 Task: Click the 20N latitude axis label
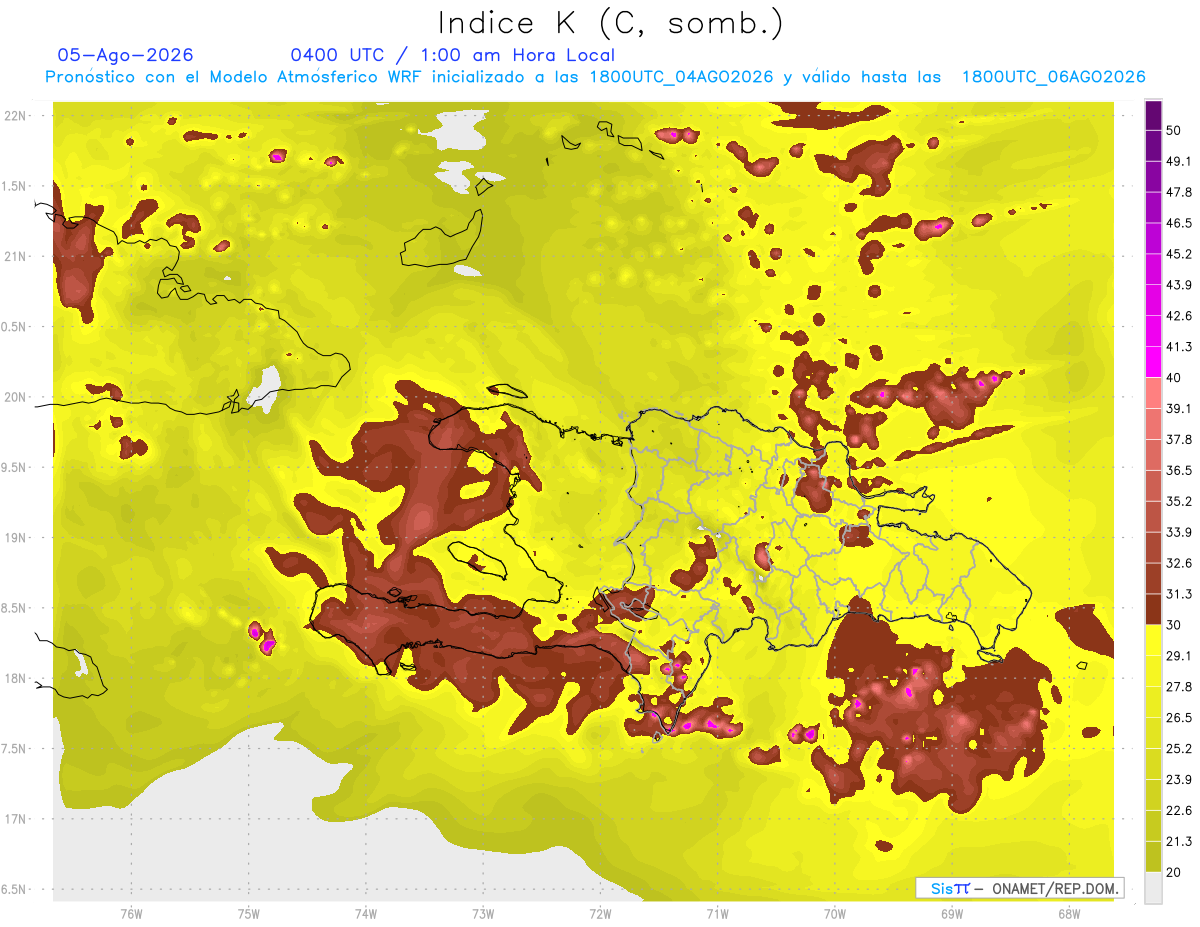(17, 397)
